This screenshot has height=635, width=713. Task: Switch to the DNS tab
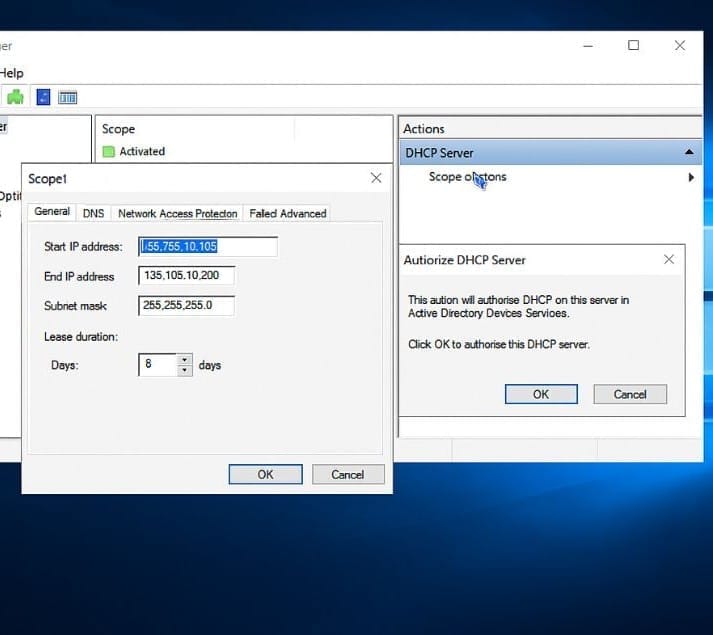pos(93,213)
